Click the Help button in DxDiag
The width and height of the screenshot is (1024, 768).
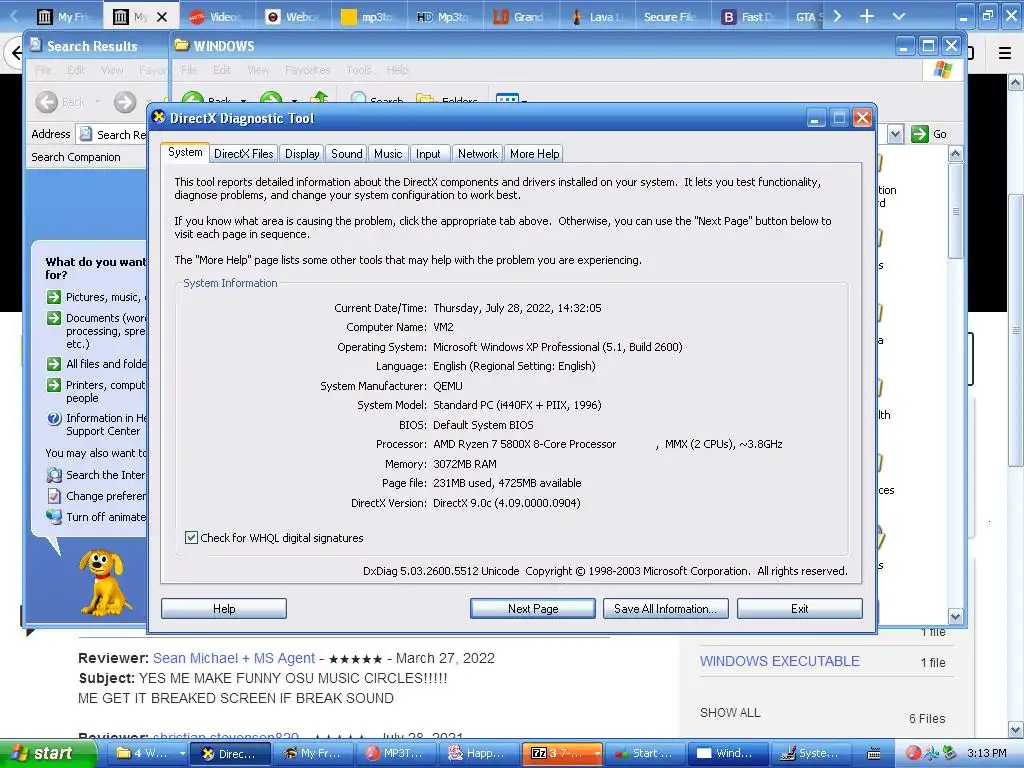[x=224, y=609]
